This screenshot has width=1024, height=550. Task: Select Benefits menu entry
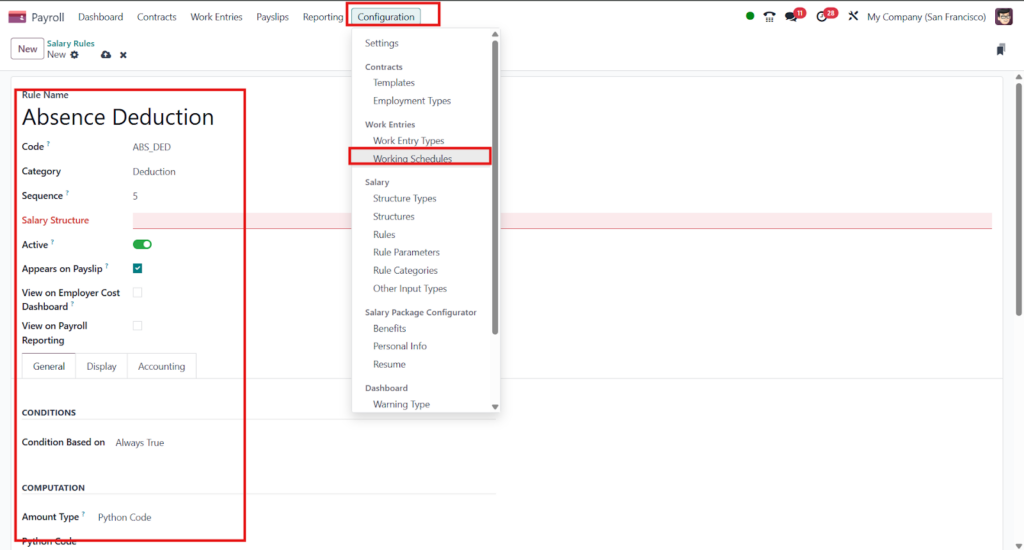coord(390,329)
